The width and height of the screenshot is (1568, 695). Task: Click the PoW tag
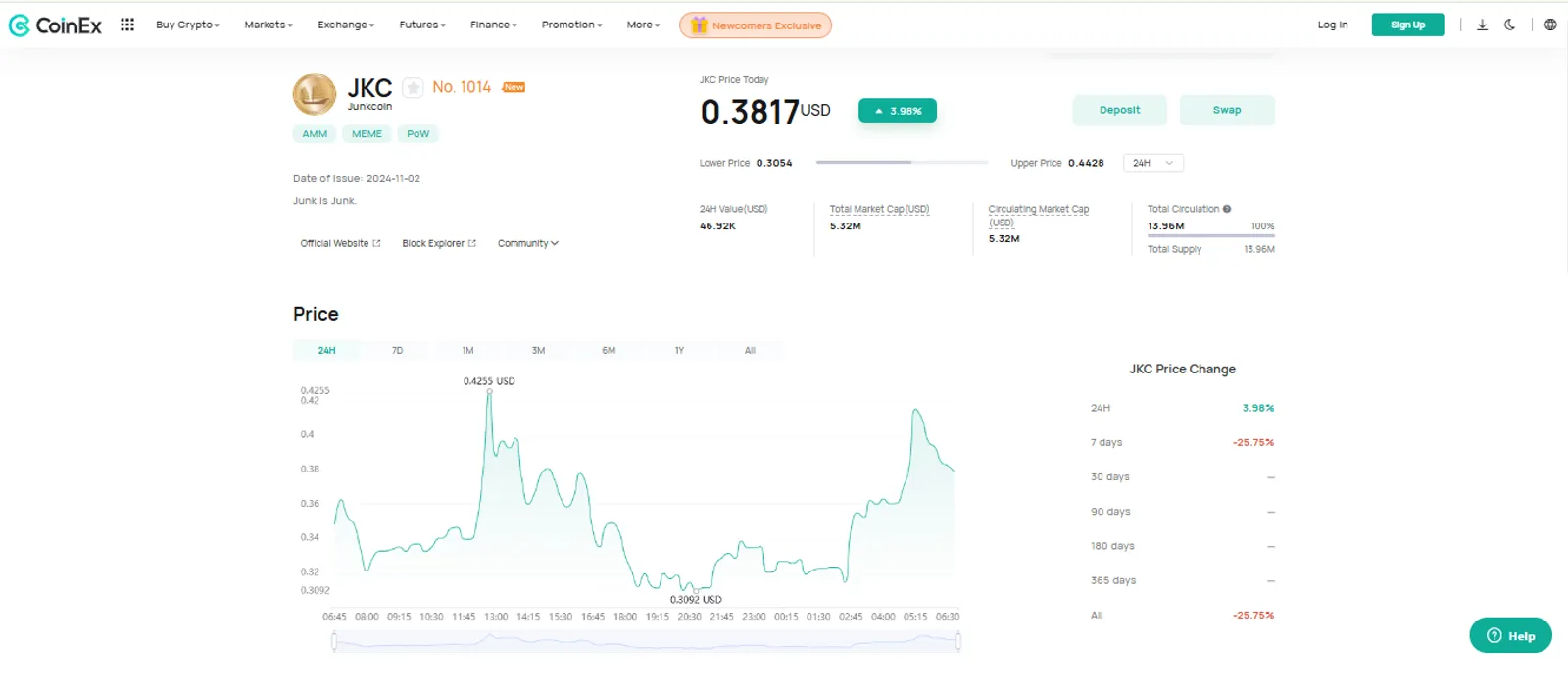418,134
